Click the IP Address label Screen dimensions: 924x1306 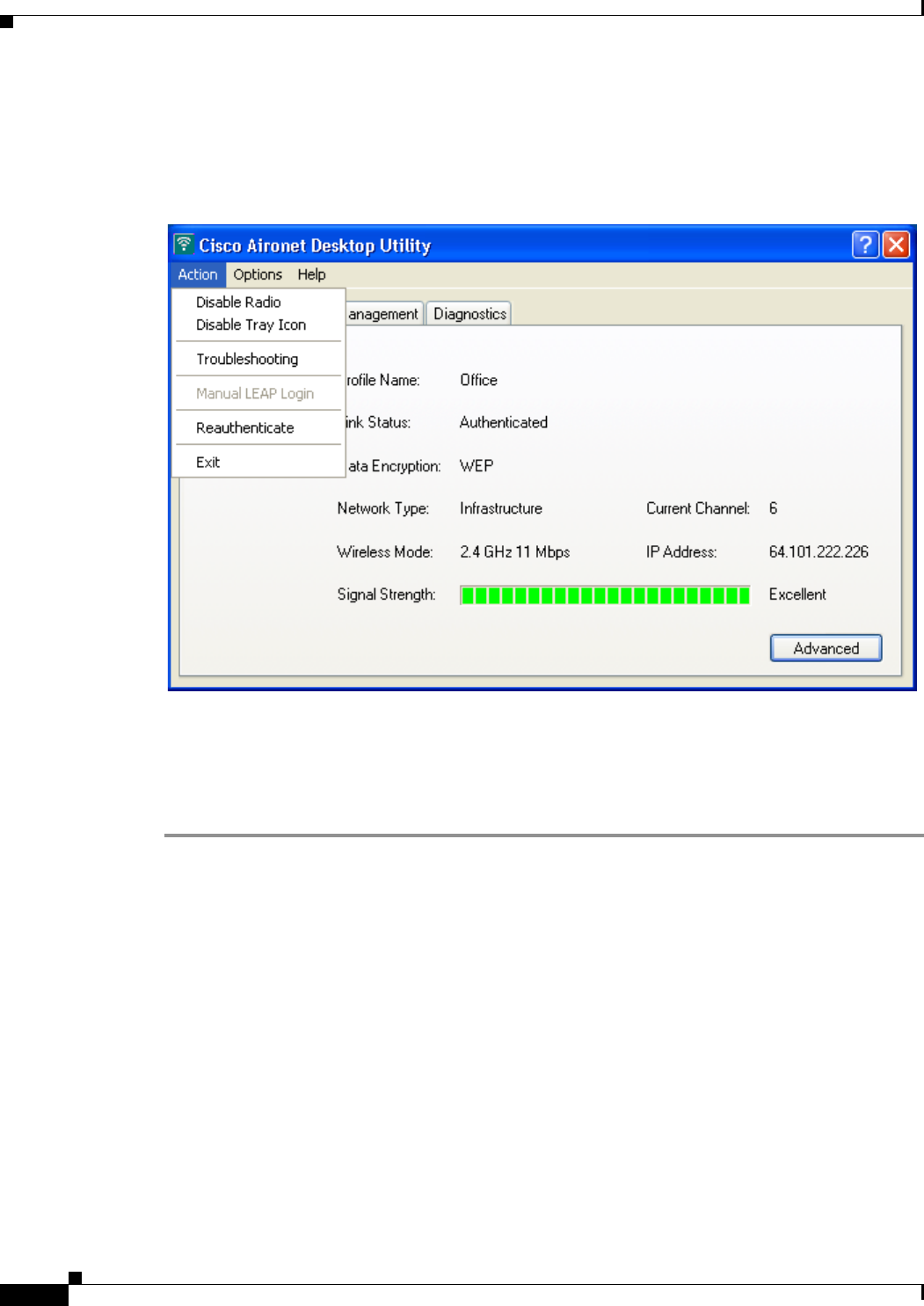(x=681, y=551)
